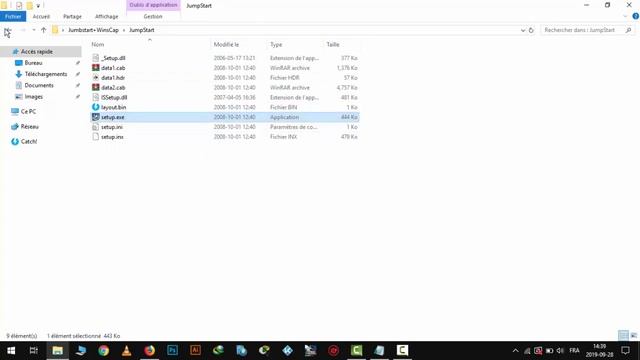
Task: Switch to details view toggle
Action: click(623, 336)
